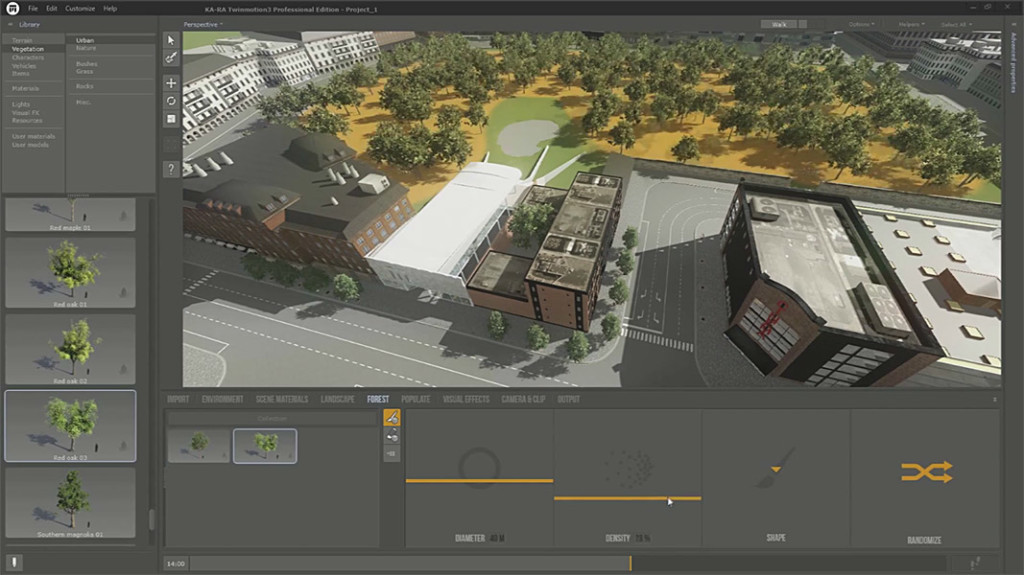Screen dimensions: 1024x575
Task: Switch to the Environment tab
Action: pyautogui.click(x=222, y=399)
